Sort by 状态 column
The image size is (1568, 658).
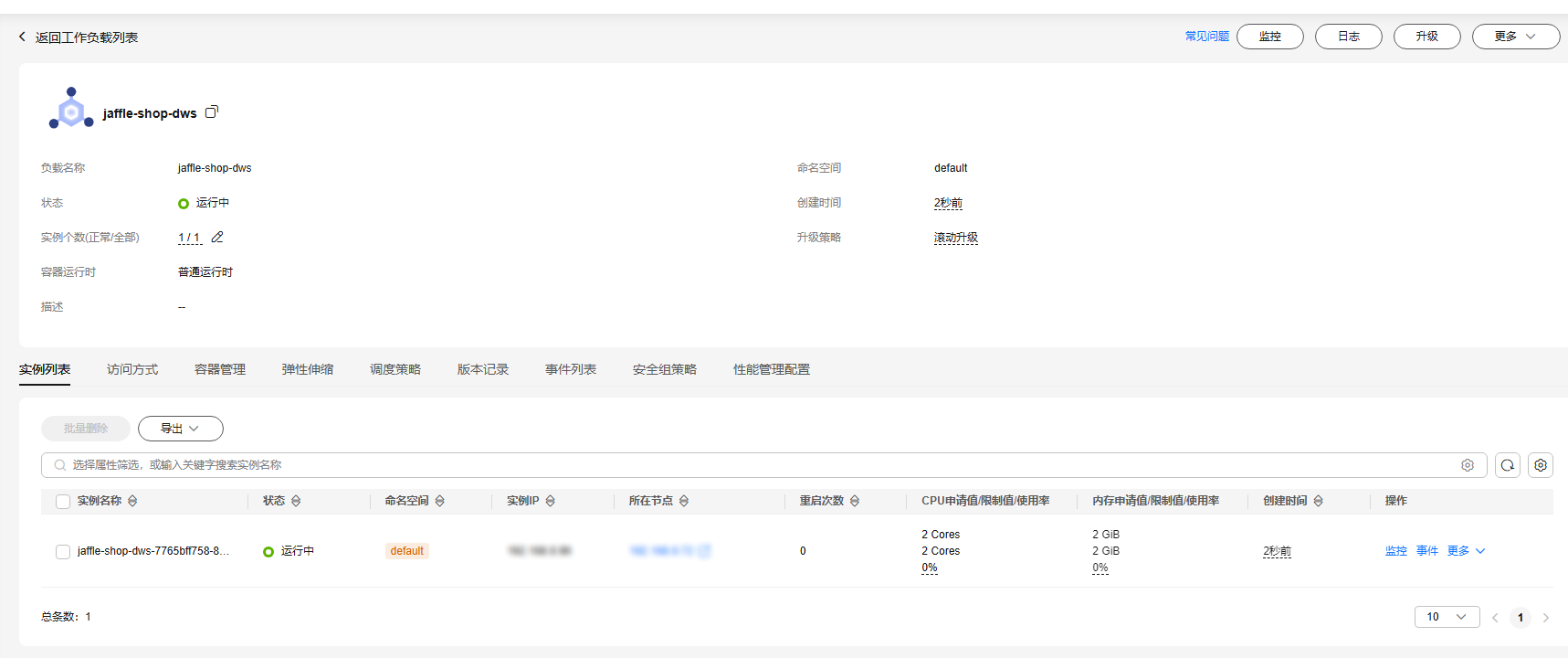tap(296, 501)
